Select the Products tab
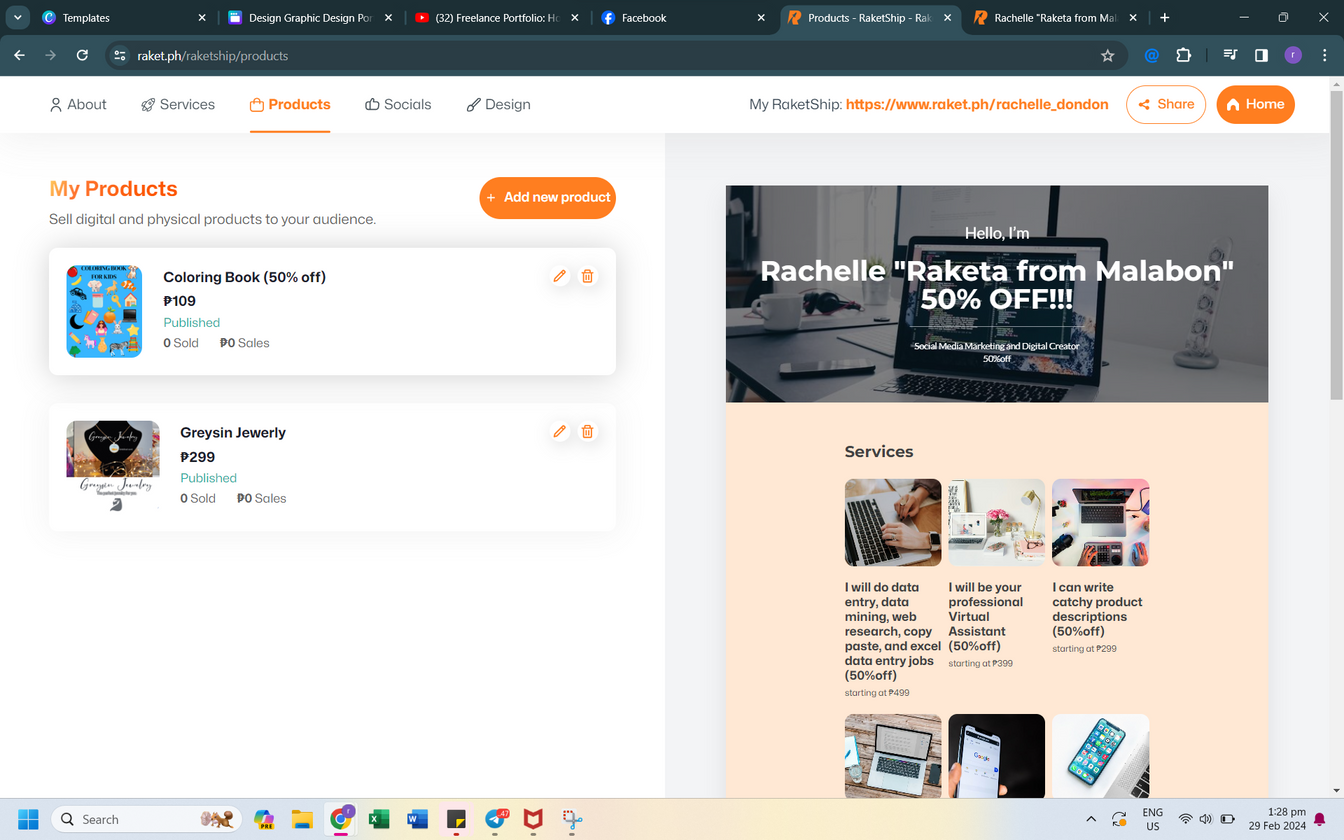The height and width of the screenshot is (840, 1344). tap(290, 104)
